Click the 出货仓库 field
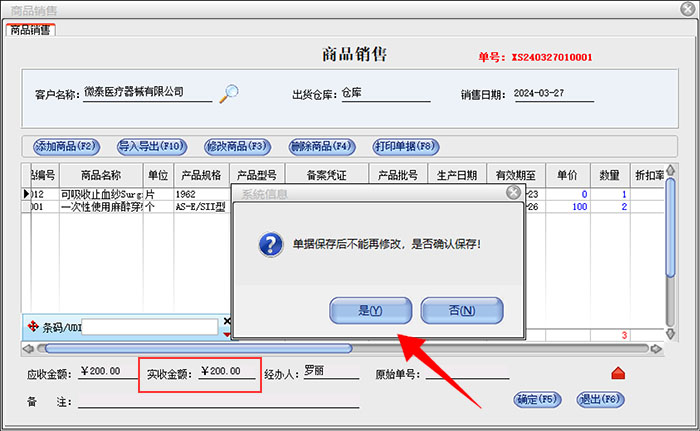This screenshot has height=431, width=700. coord(385,93)
